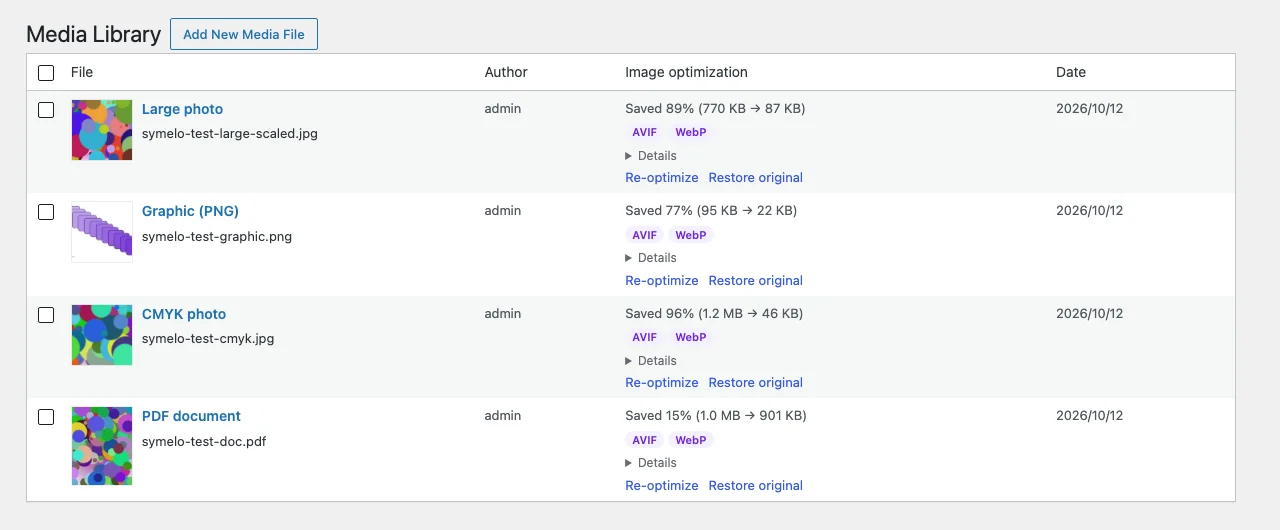Restore original for PDF document
This screenshot has height=530, width=1280.
click(756, 486)
